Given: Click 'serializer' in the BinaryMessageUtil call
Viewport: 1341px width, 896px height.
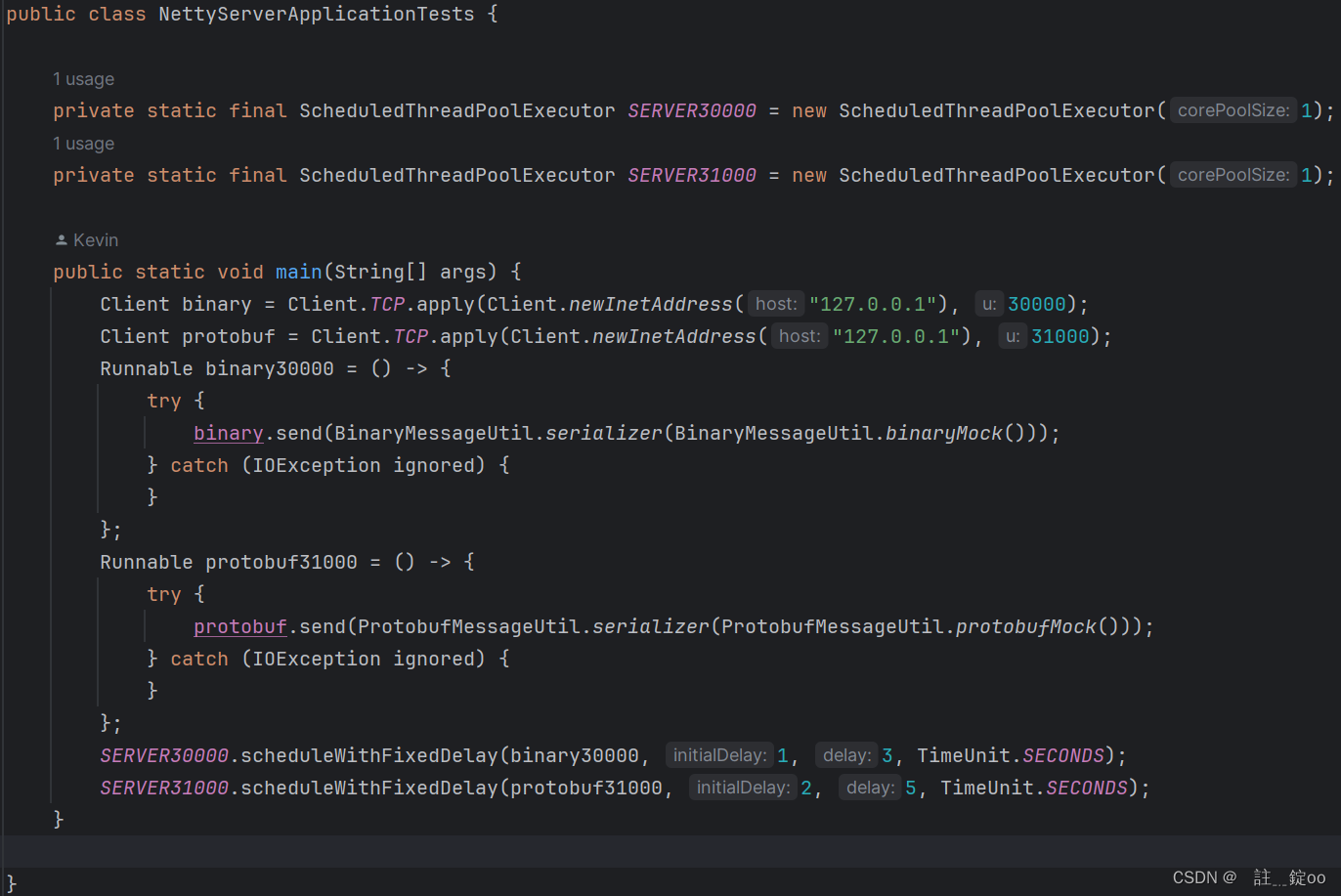Looking at the screenshot, I should 604,433.
